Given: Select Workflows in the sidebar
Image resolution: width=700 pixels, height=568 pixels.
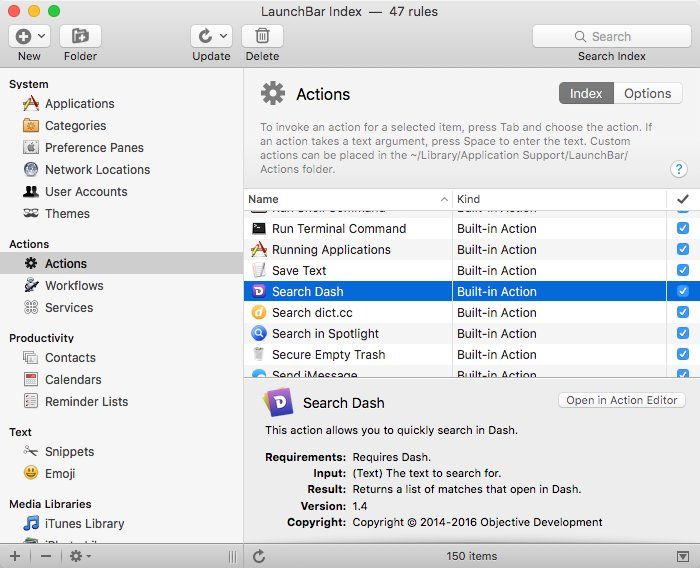Looking at the screenshot, I should tap(74, 286).
